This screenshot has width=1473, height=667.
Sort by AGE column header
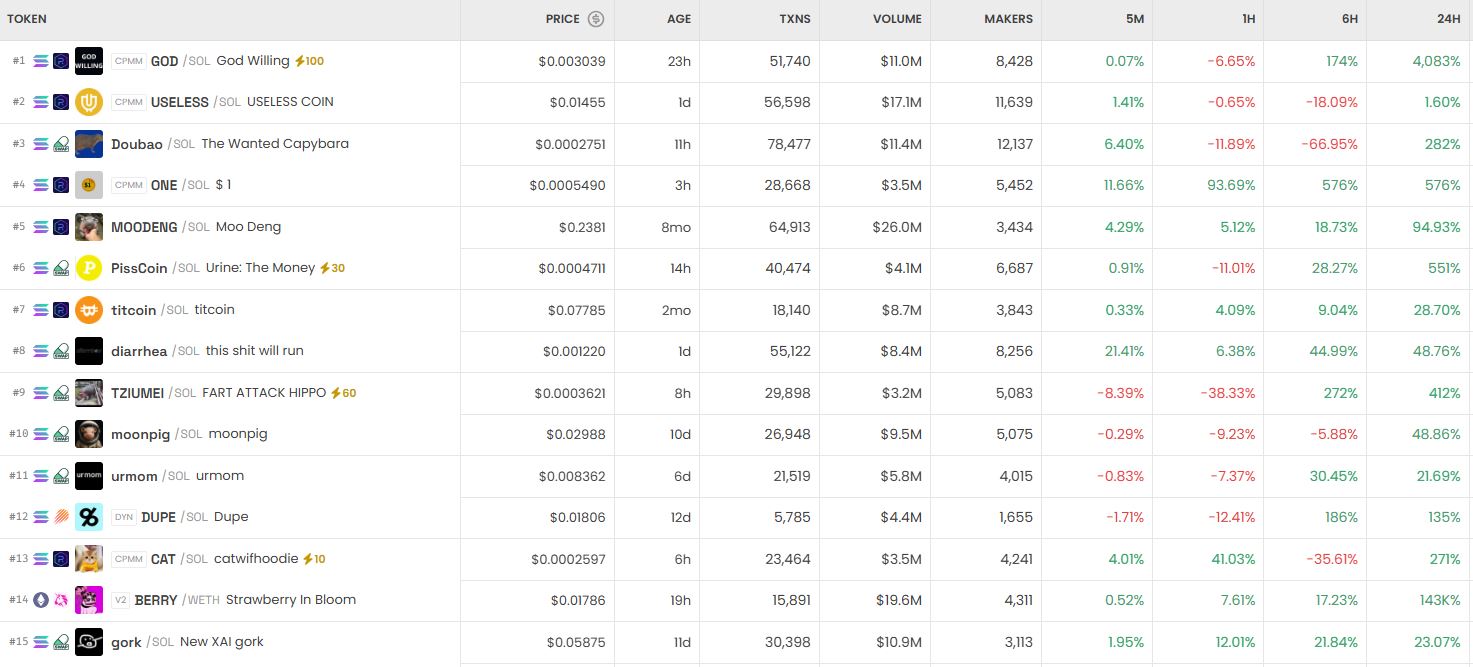click(679, 19)
